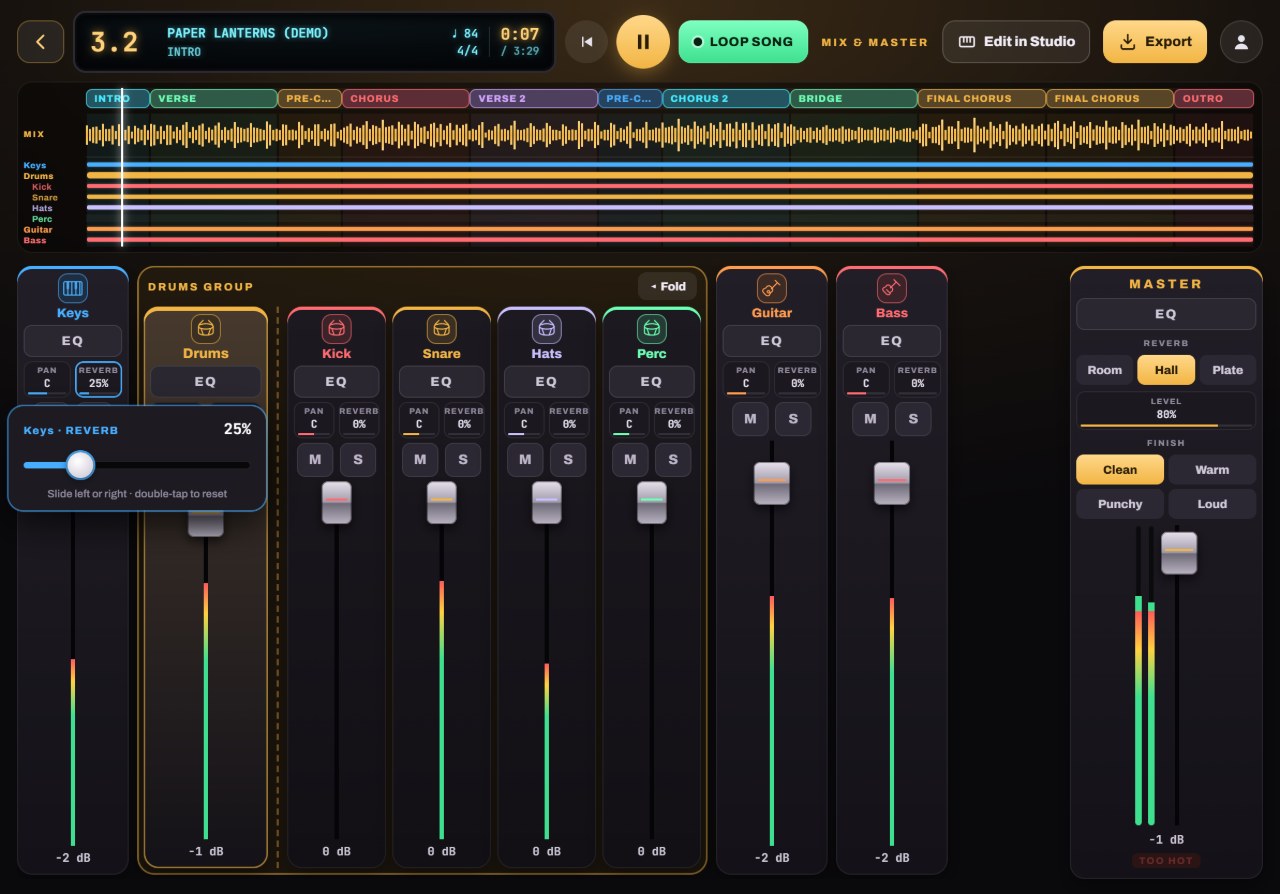Click the Bass instrument icon
The width and height of the screenshot is (1280, 894).
point(892,289)
